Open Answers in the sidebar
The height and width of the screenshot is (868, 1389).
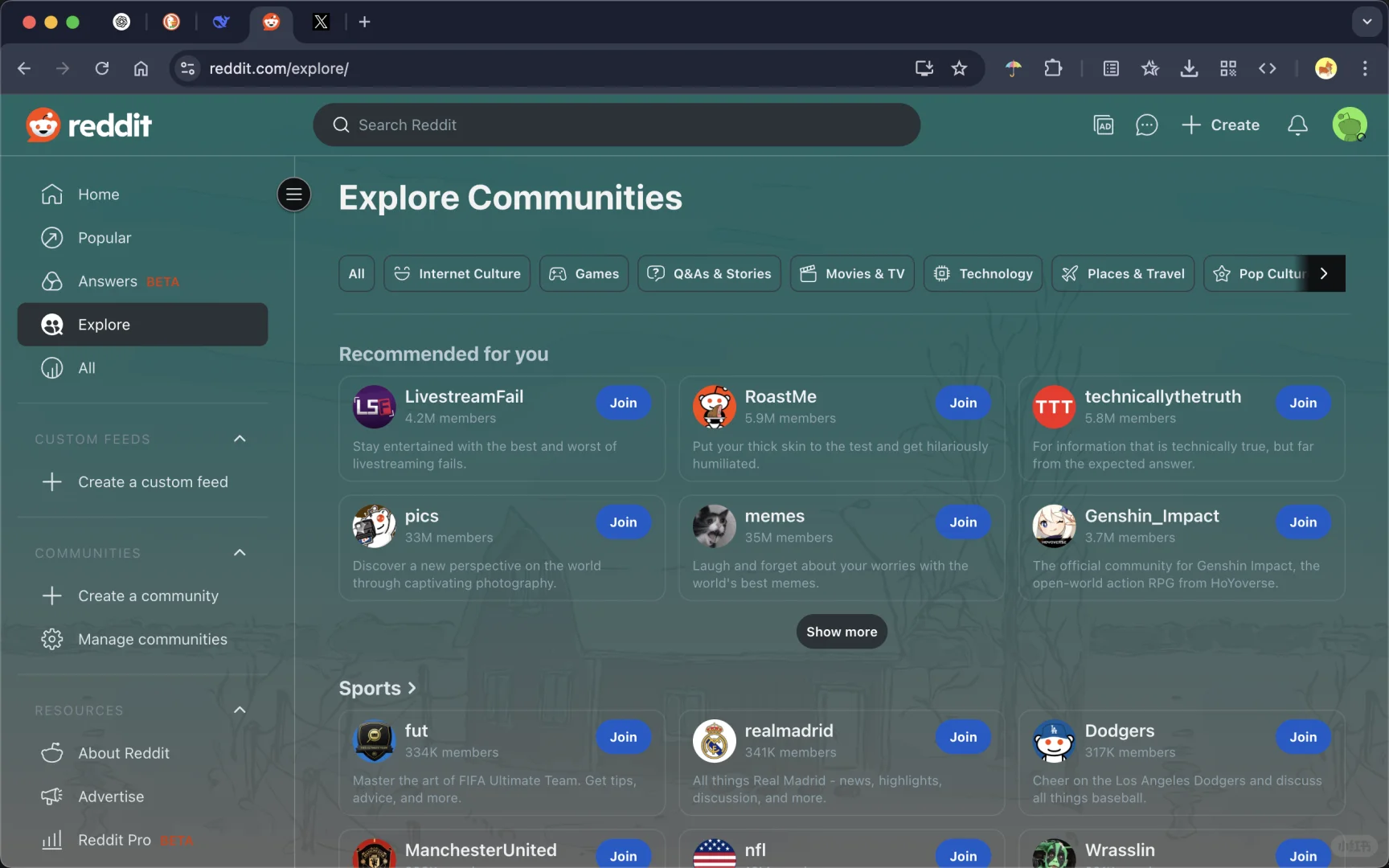pos(142,281)
